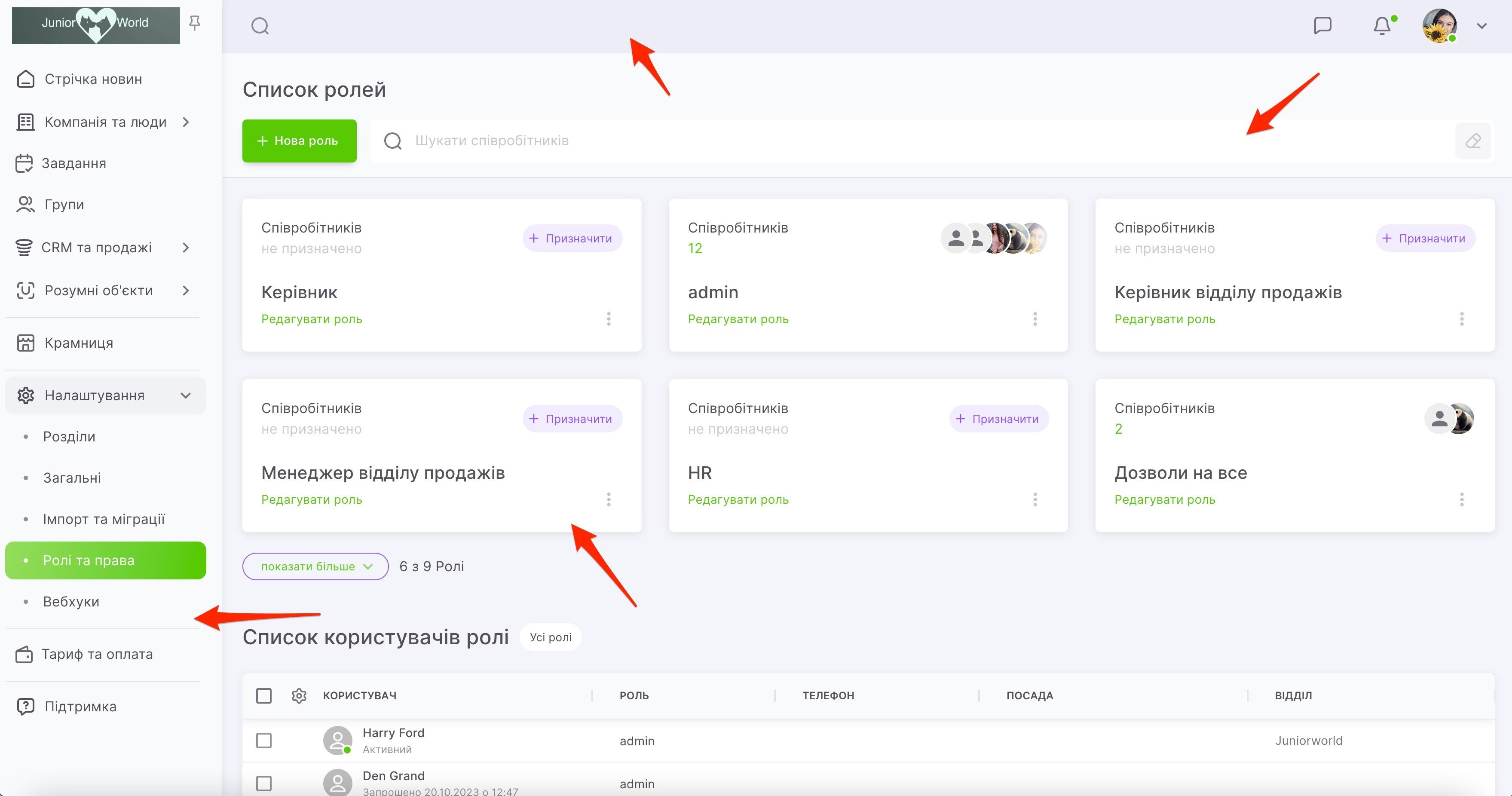
Task: Click Редагувати роль on Керівник card
Action: point(312,319)
